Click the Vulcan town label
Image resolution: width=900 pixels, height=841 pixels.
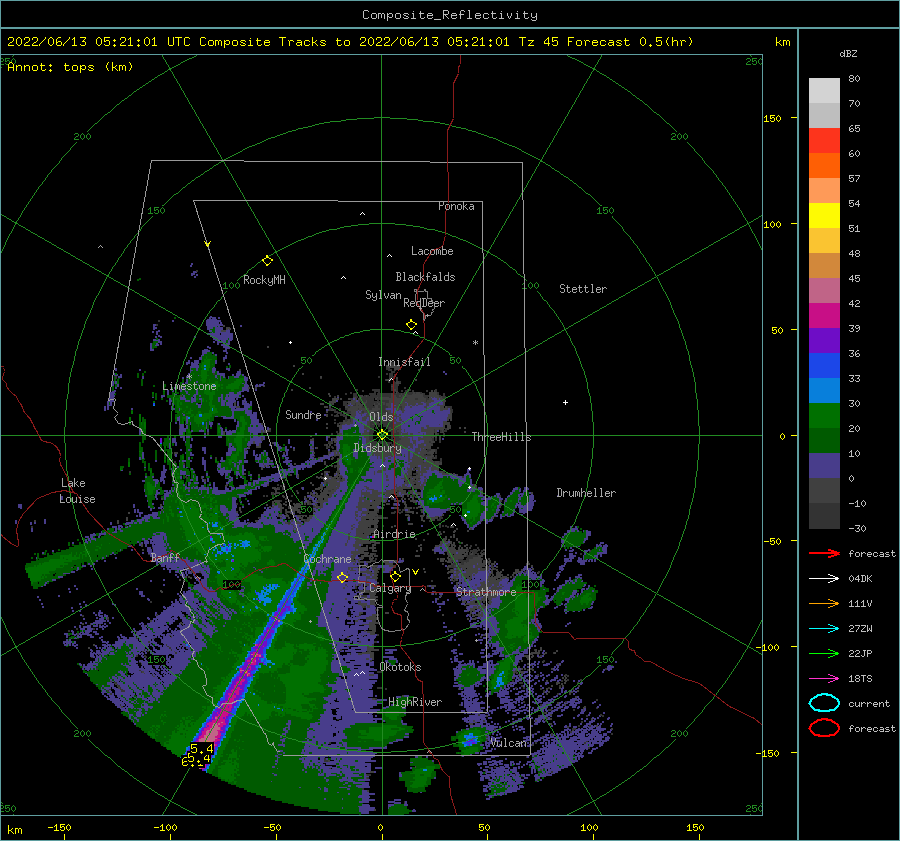[x=509, y=743]
